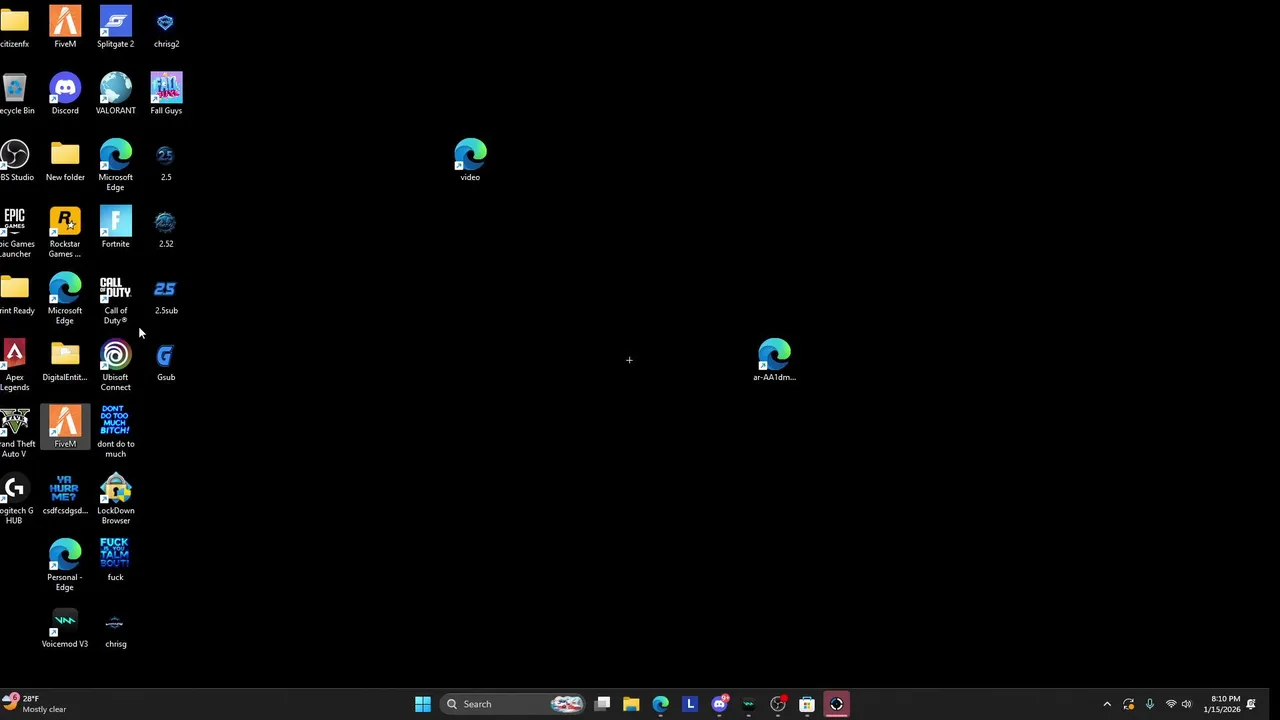Open Microsoft Store from the taskbar
1280x720 pixels.
[807, 704]
